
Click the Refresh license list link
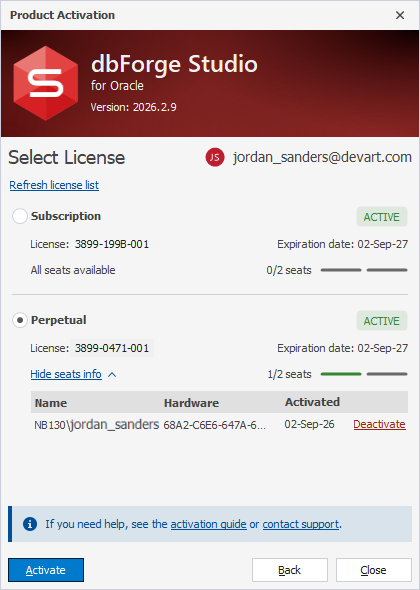tap(54, 185)
